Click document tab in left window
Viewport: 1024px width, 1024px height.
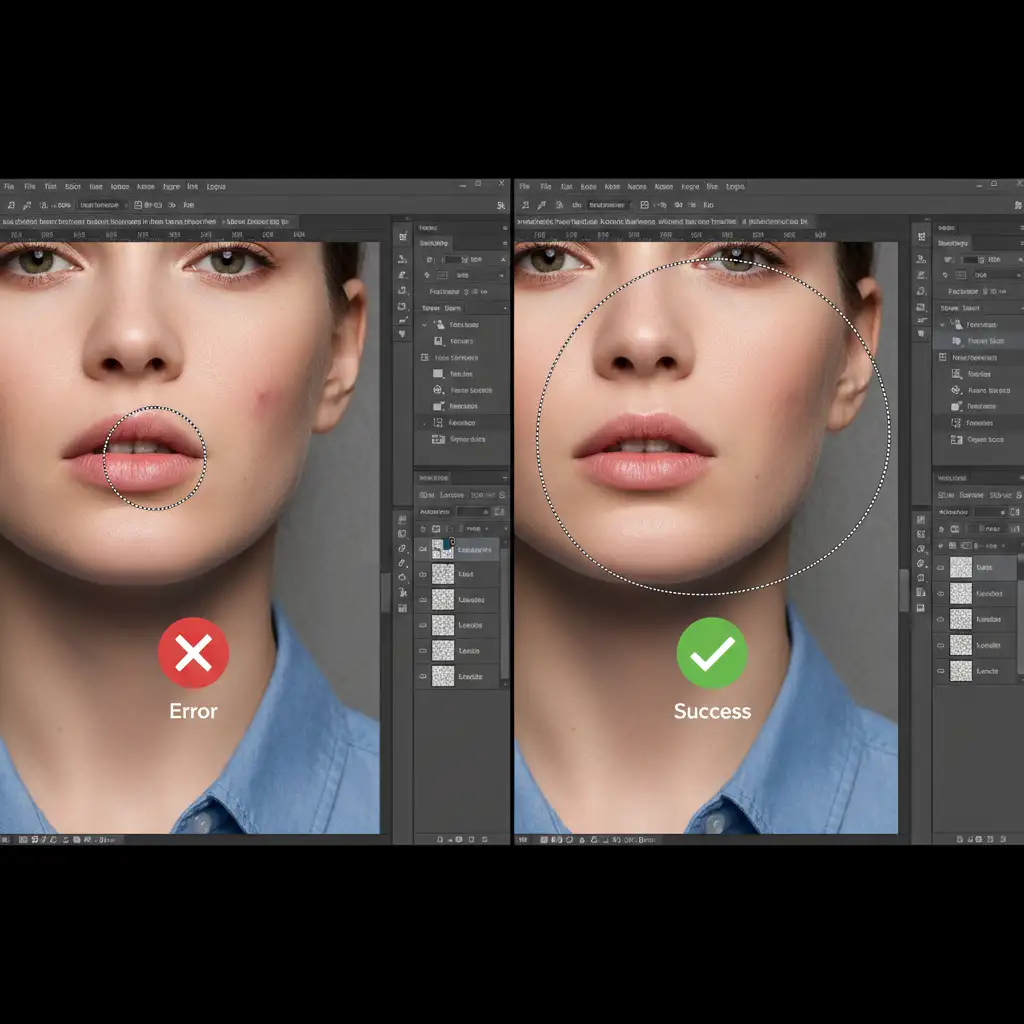point(110,221)
